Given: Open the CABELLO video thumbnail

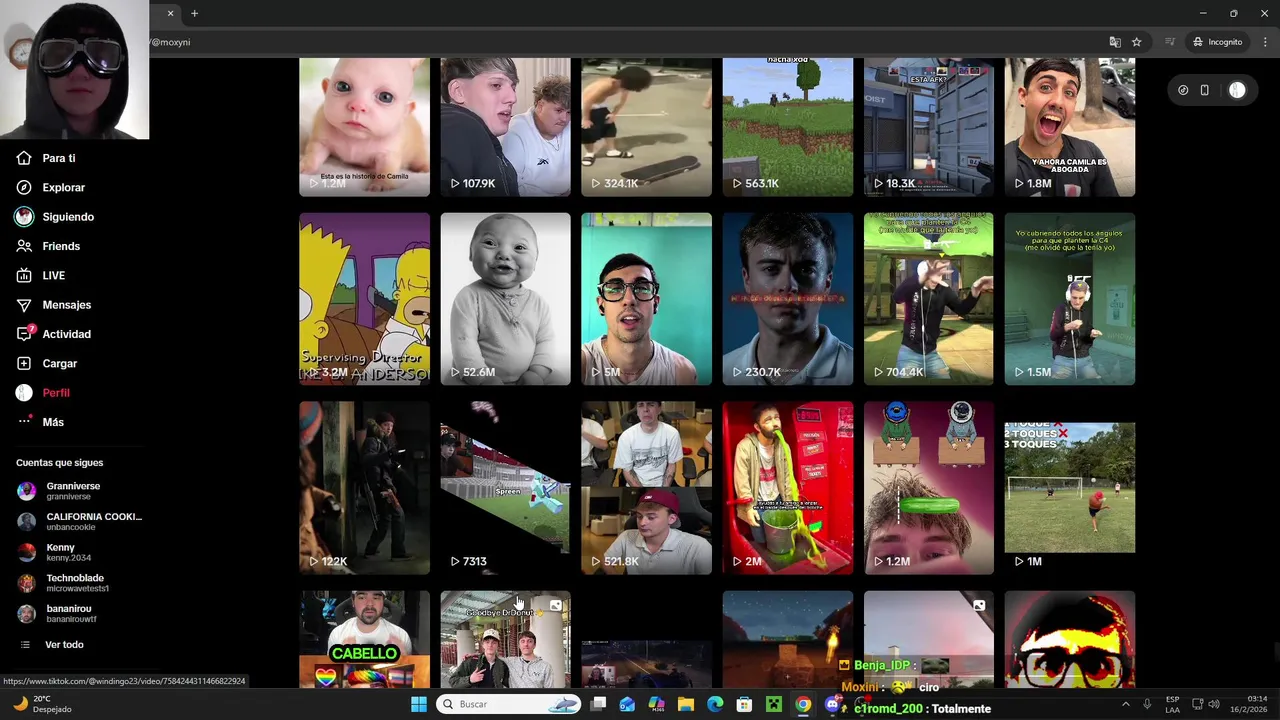Looking at the screenshot, I should click(364, 639).
